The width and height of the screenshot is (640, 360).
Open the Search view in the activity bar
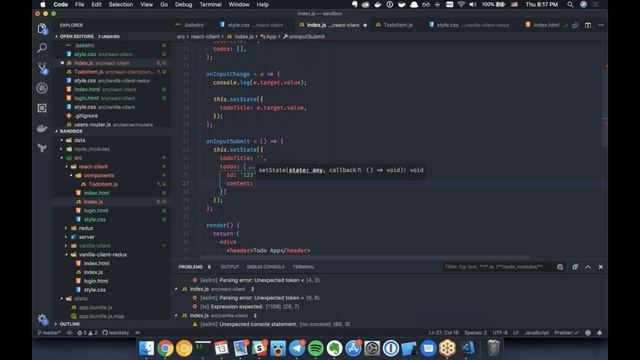(42, 48)
